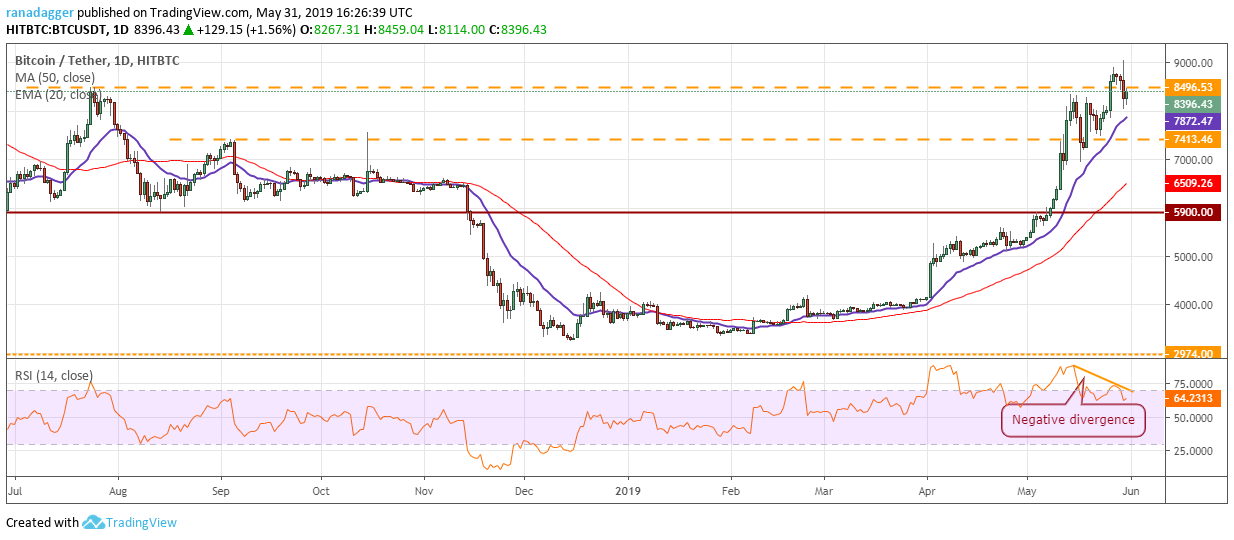Select the Negative divergence callout
1234x540 pixels.
1073,420
